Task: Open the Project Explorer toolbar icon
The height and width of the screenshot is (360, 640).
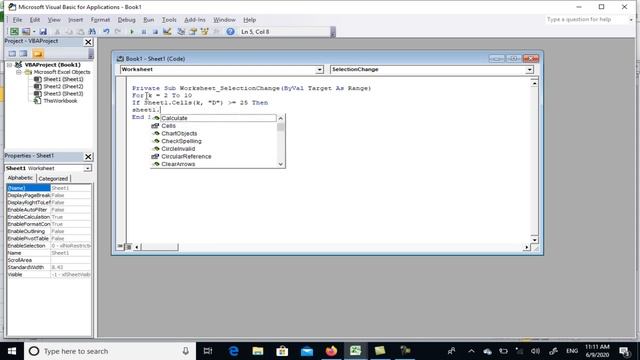Action: (181, 31)
